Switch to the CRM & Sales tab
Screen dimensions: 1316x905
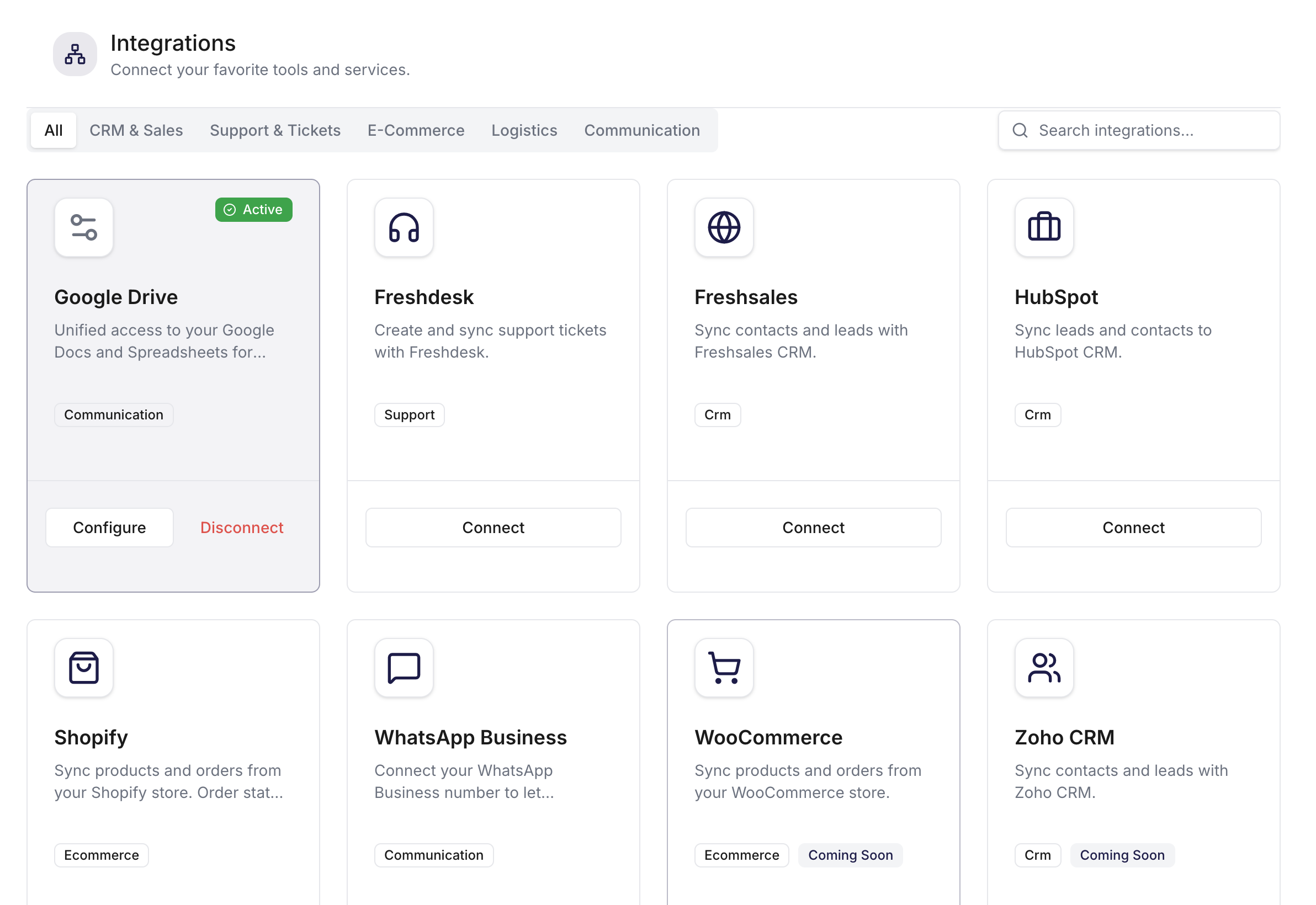click(x=136, y=130)
